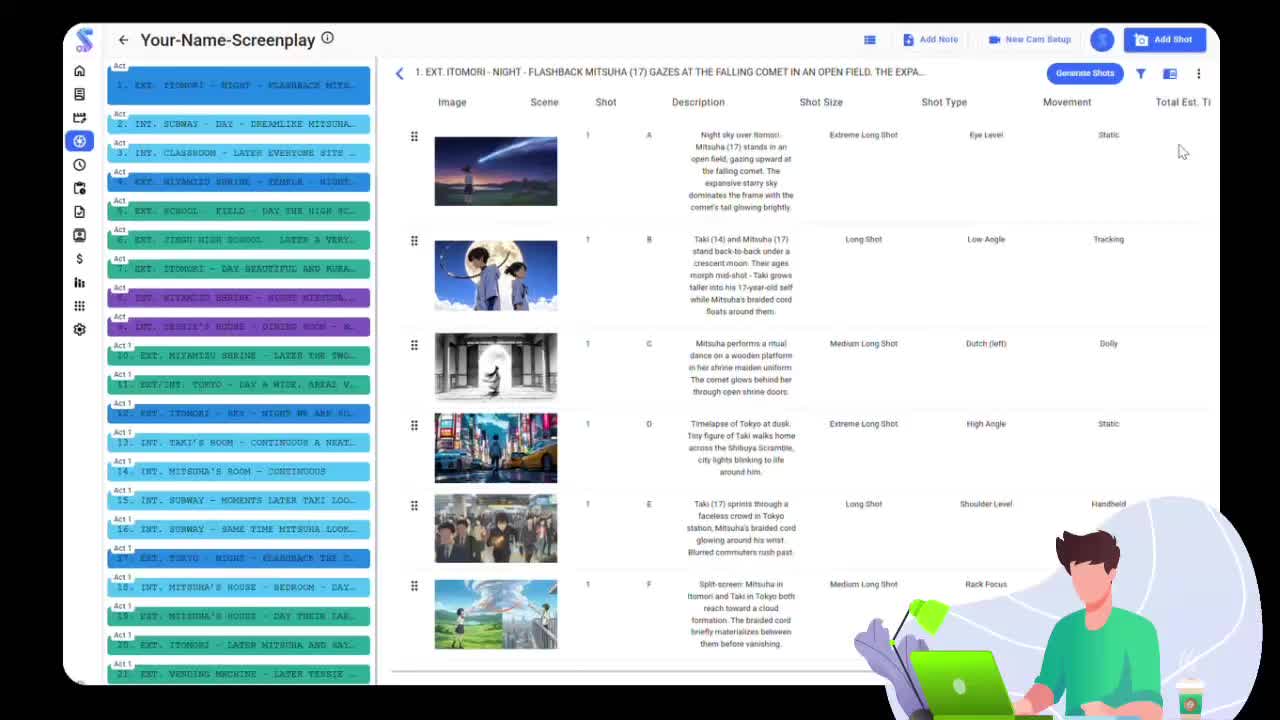Image resolution: width=1280 pixels, height=720 pixels.
Task: Grab the drag handle of shot D
Action: [414, 425]
